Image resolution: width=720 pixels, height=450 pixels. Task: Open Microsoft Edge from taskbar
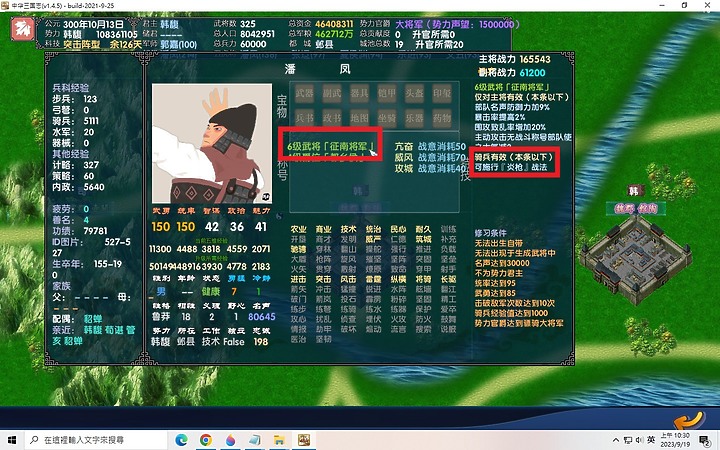click(181, 440)
